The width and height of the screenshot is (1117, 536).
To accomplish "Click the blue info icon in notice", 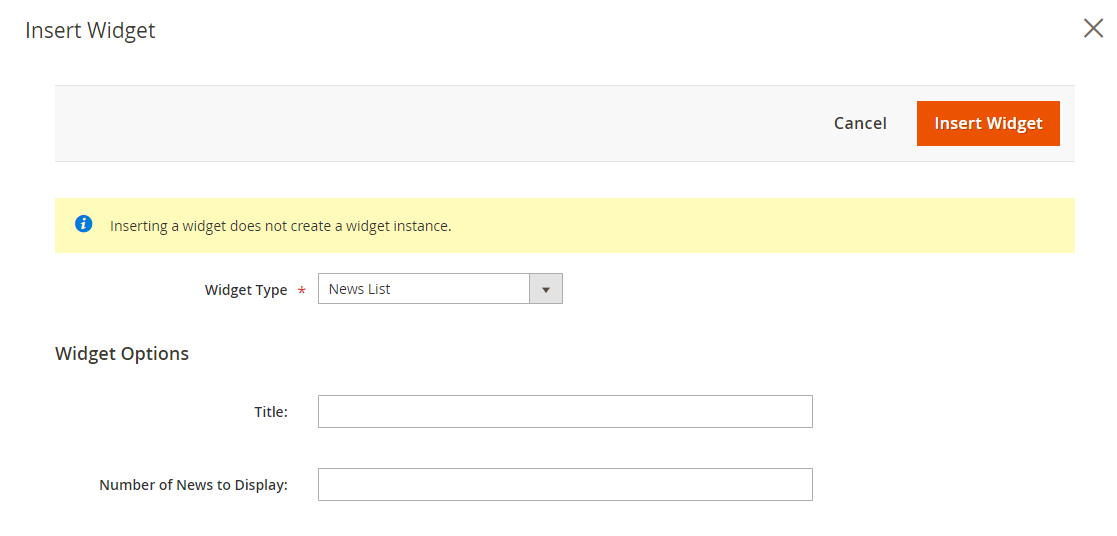I will point(83,225).
